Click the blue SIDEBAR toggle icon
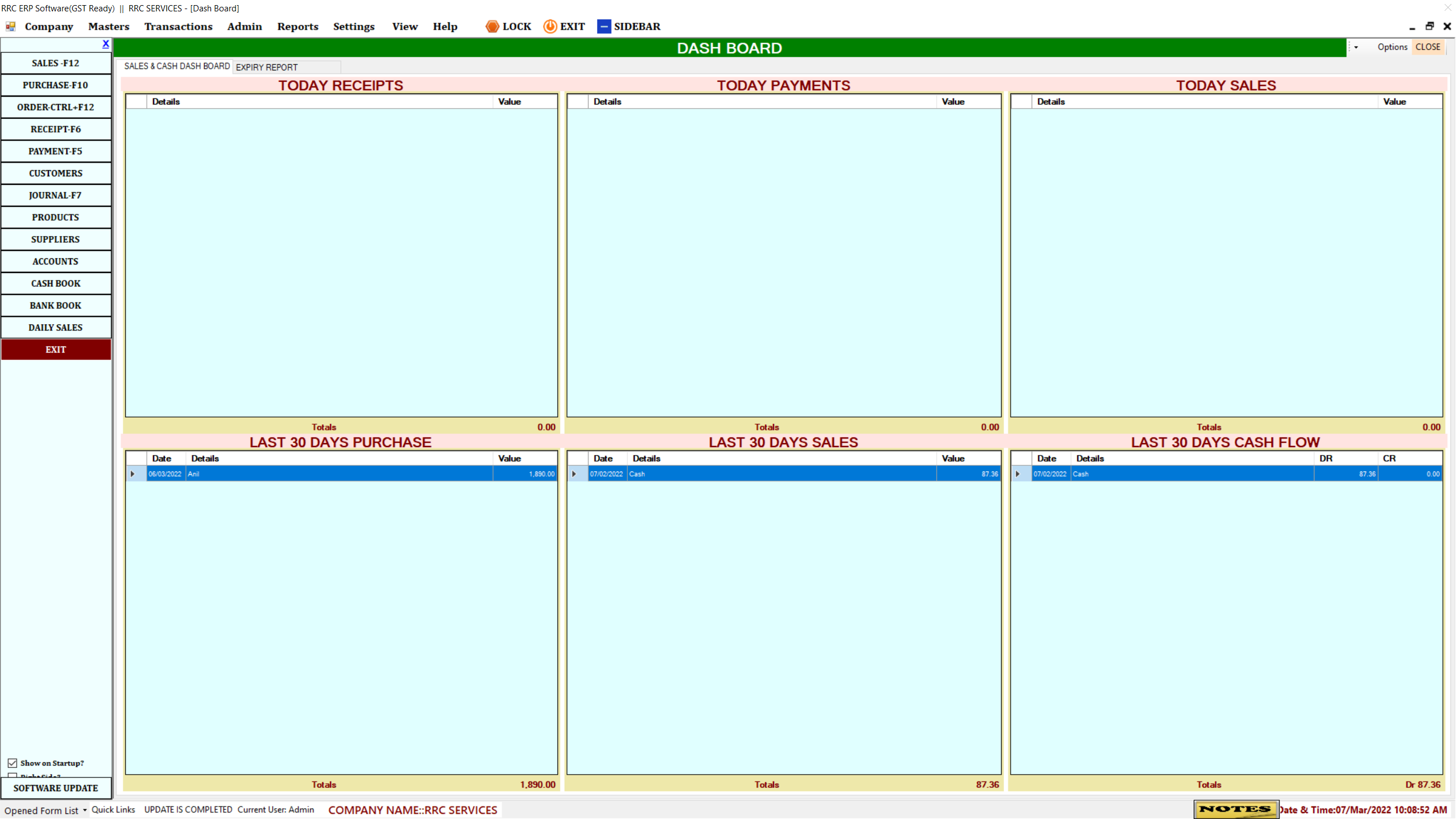This screenshot has width=1456, height=819. [x=603, y=26]
